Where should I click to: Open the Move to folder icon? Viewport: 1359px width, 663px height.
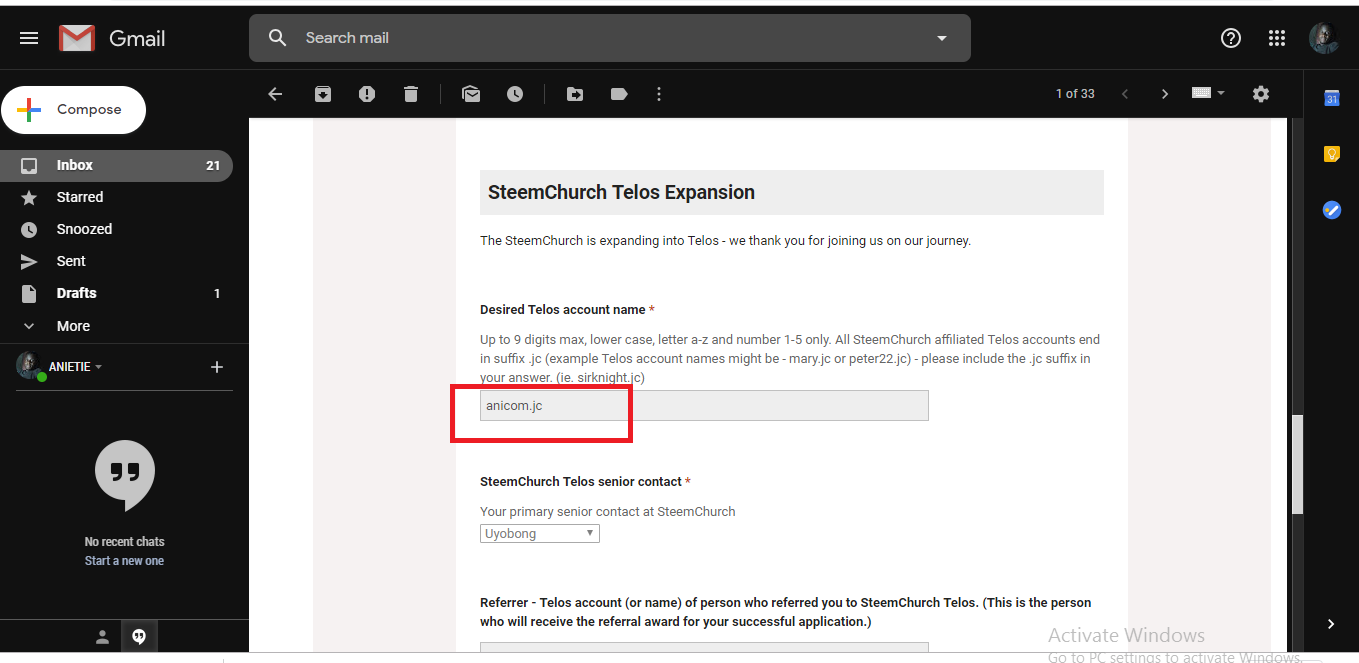pyautogui.click(x=575, y=94)
